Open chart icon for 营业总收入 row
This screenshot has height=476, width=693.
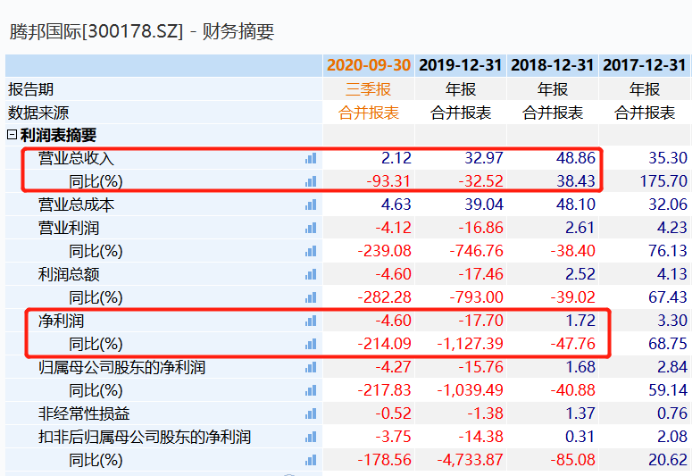(311, 158)
